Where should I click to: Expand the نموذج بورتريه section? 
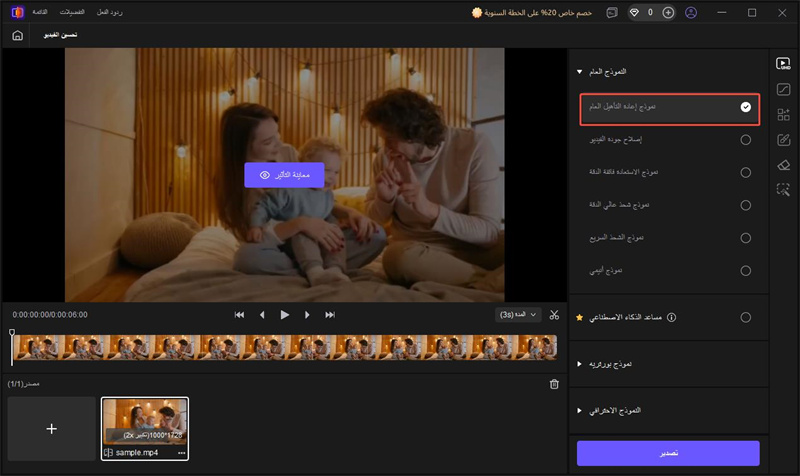pos(579,364)
